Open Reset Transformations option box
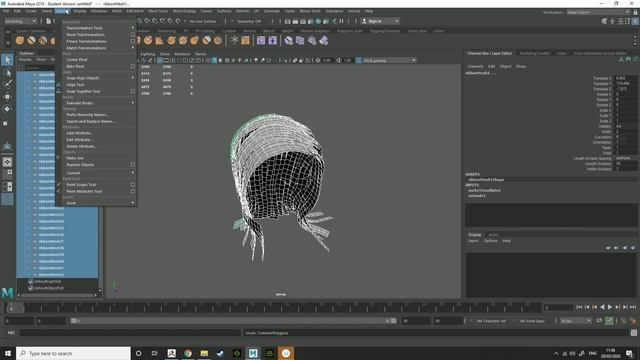640x360 pixels. pyautogui.click(x=133, y=35)
